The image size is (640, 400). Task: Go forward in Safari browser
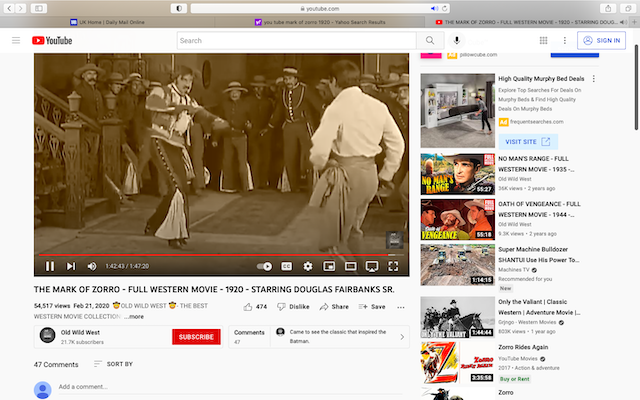(x=20, y=8)
